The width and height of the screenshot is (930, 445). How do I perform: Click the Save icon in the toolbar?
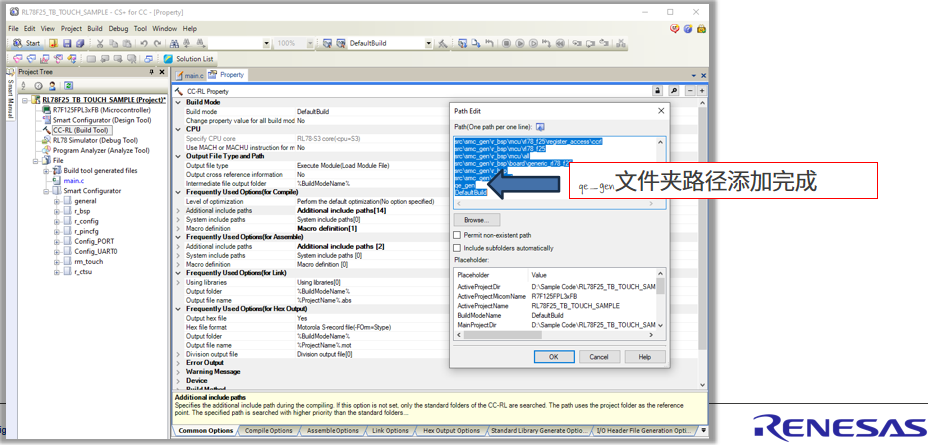[66, 43]
